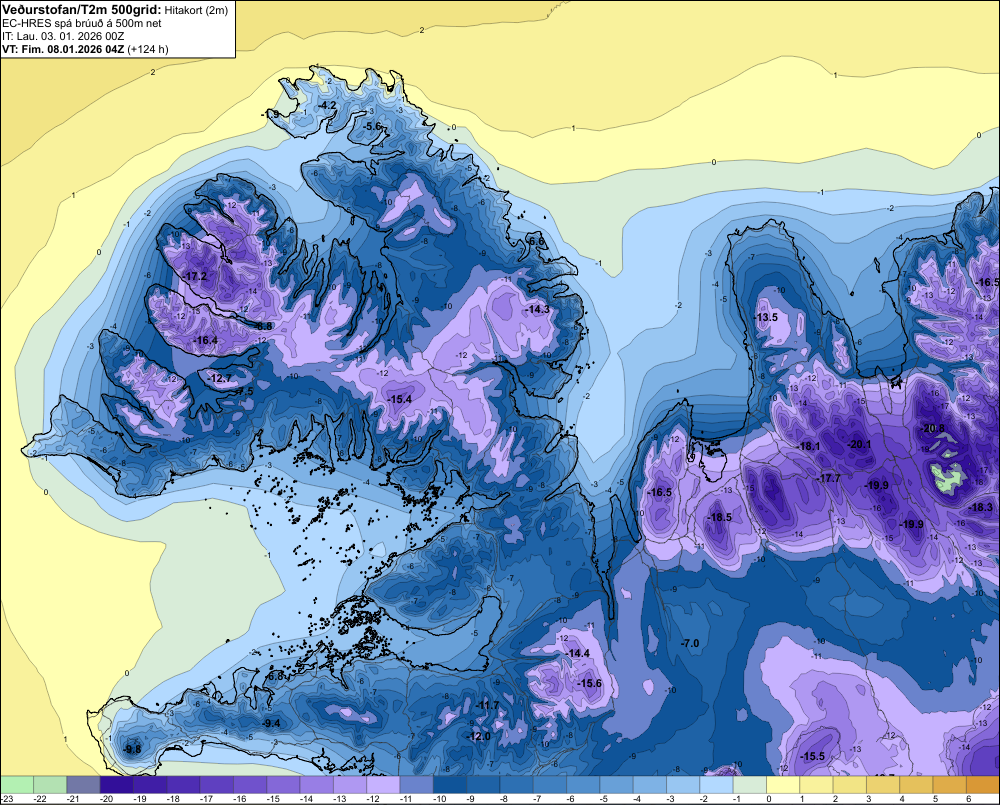Screen dimensions: 1000x805
Task: Select the lavender legend swatch above -12
Action: coord(383,785)
